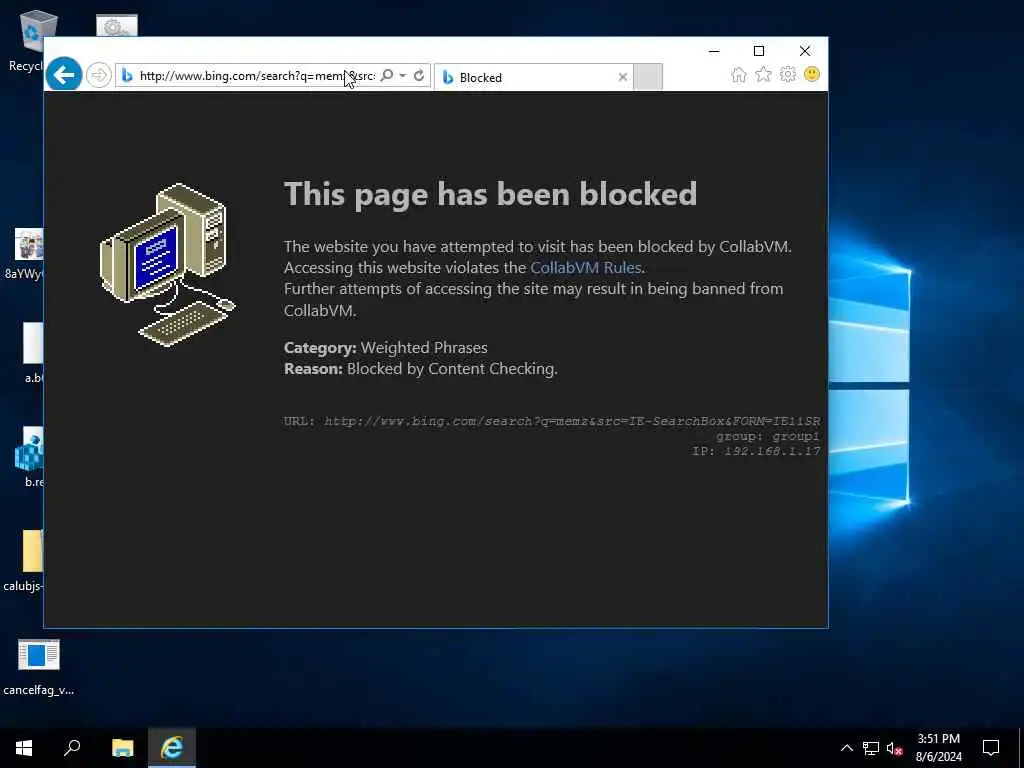Click the smiley feedback icon
Image resolution: width=1024 pixels, height=768 pixels.
812,74
